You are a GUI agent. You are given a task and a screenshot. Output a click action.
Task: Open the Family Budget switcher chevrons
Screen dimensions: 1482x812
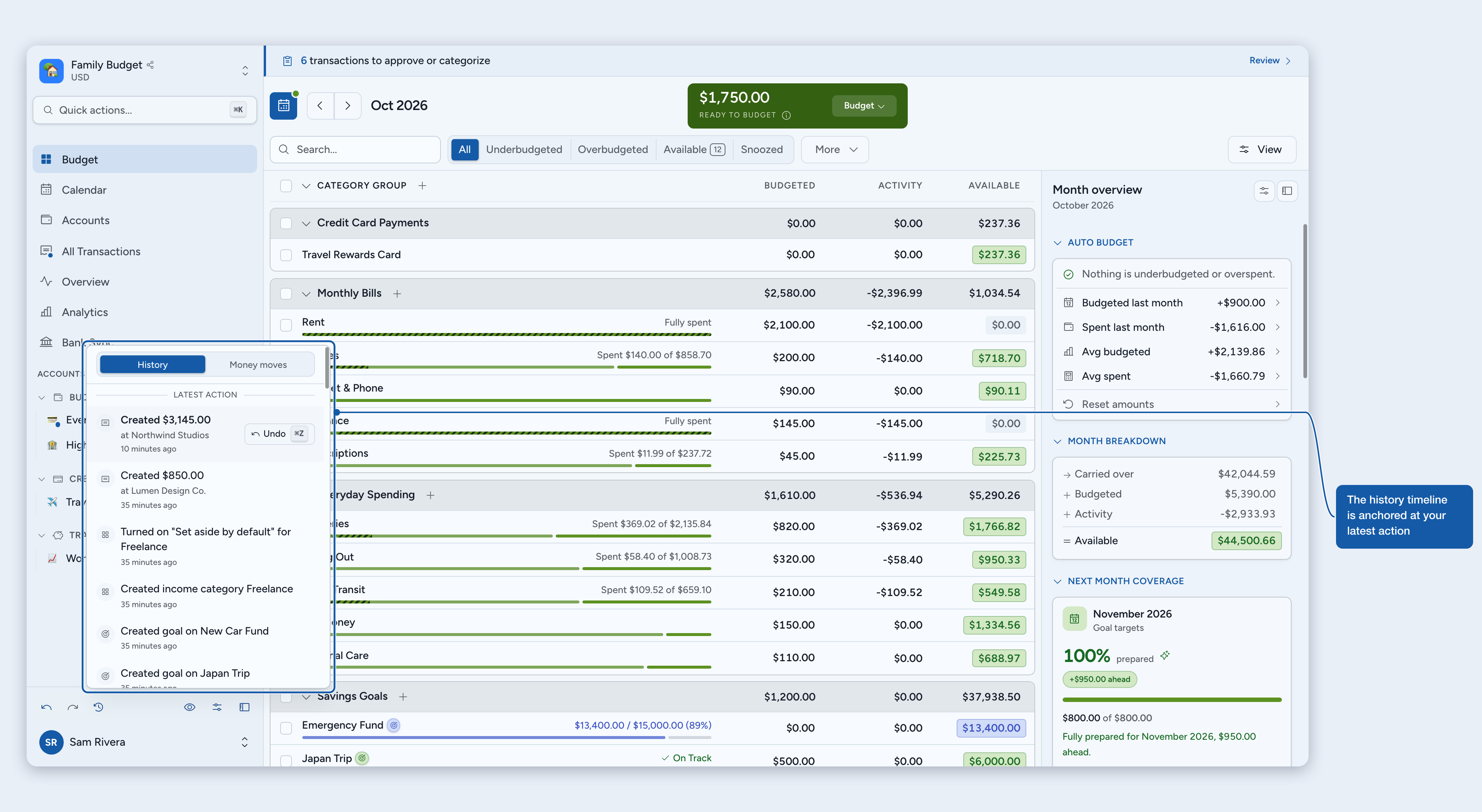245,71
